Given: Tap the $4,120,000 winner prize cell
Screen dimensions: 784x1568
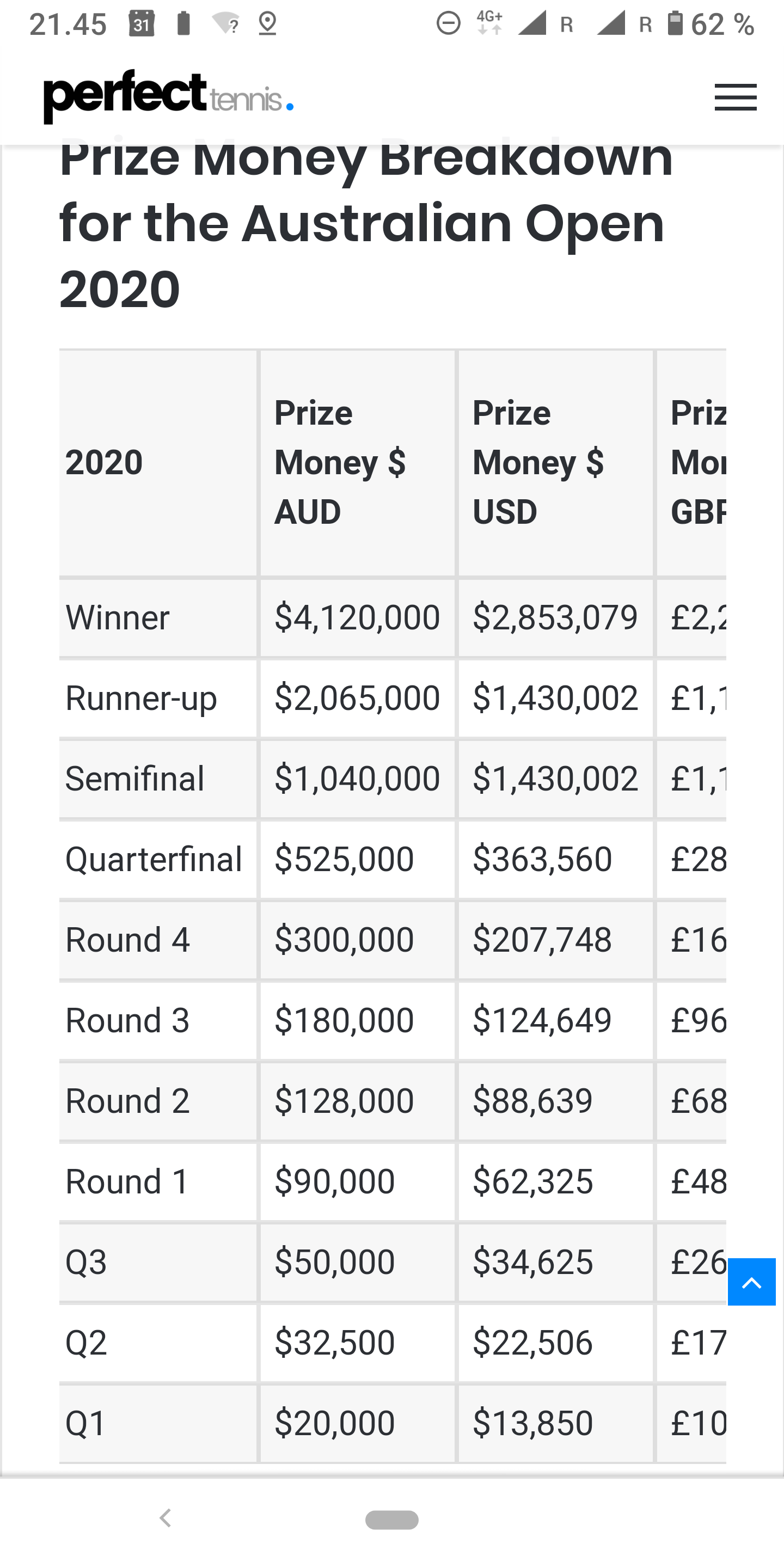Looking at the screenshot, I should point(357,618).
